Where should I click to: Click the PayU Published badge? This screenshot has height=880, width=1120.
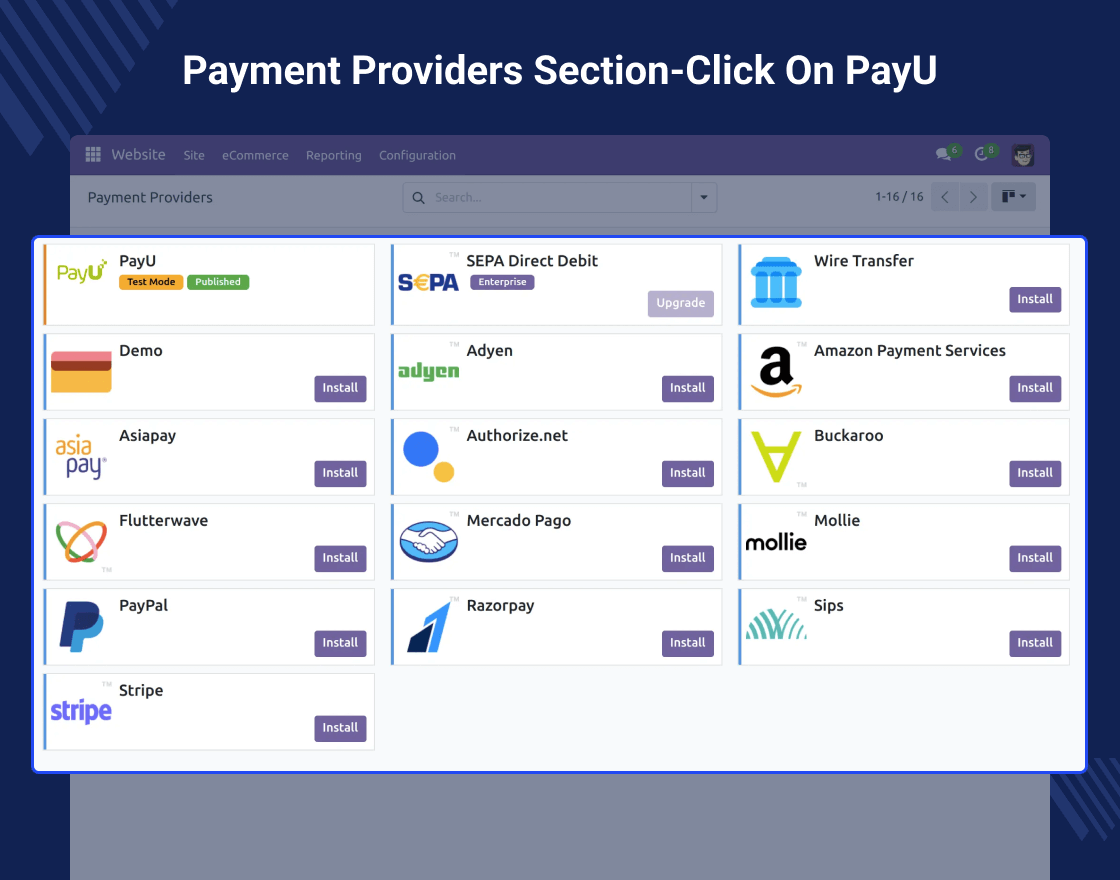coord(218,282)
